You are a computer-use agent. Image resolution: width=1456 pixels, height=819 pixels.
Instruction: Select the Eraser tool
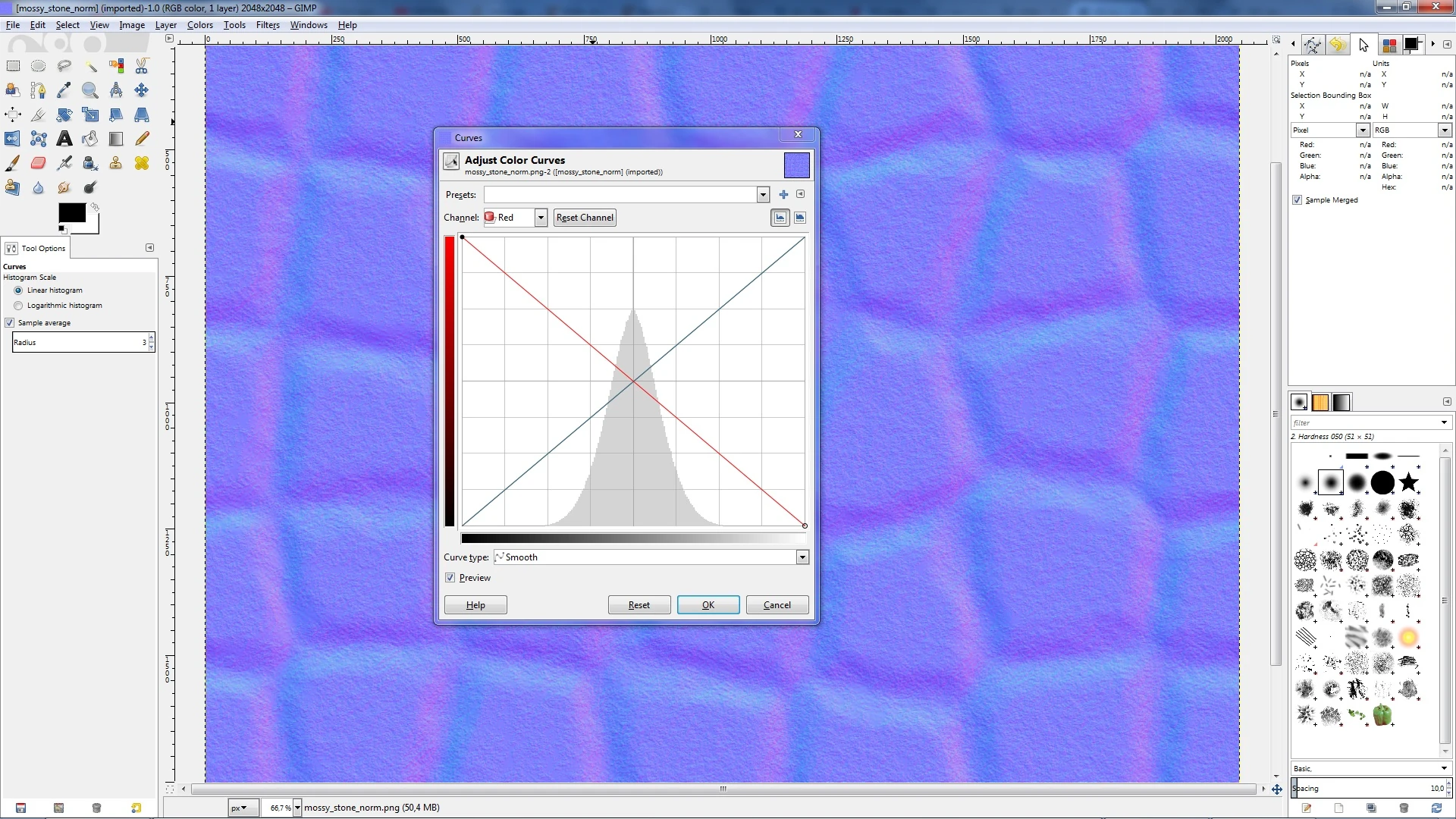pos(39,163)
